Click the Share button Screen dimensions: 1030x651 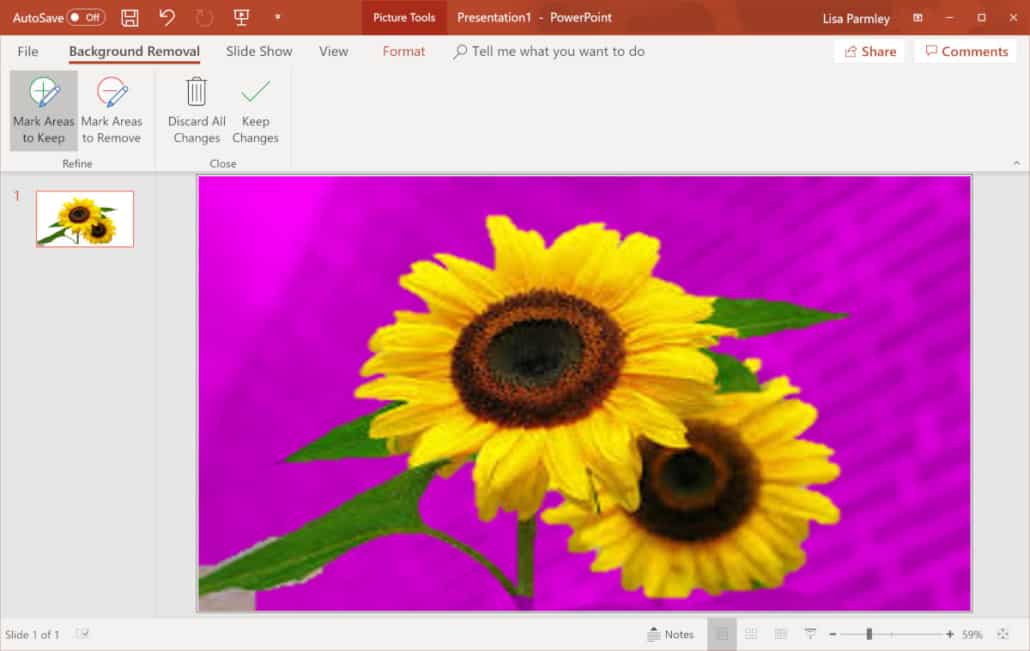[868, 51]
